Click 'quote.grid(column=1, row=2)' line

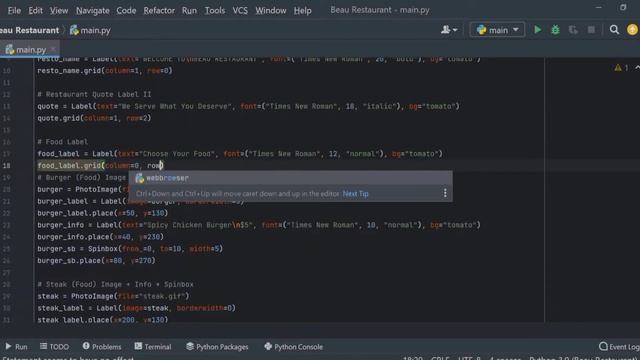pyautogui.click(x=94, y=118)
